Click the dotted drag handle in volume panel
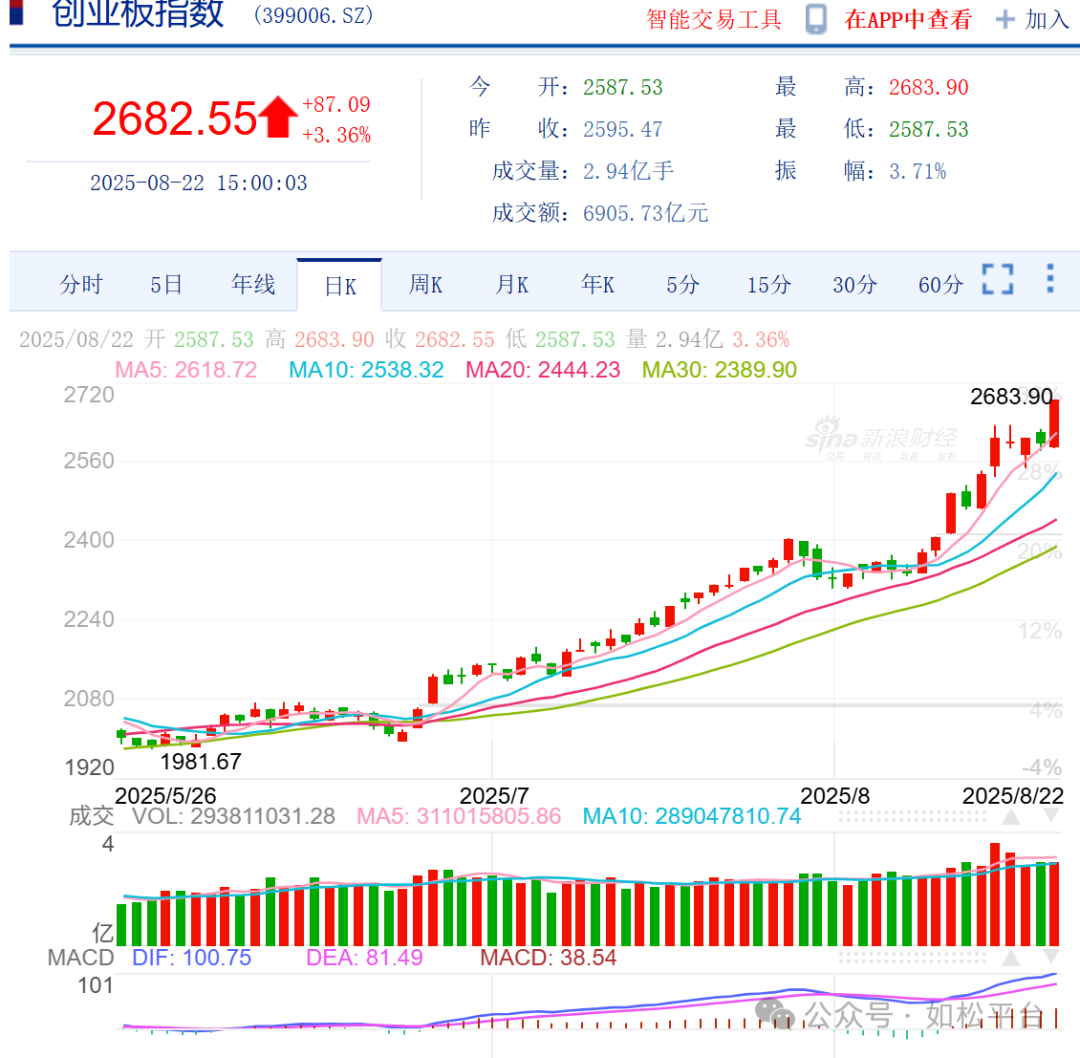The height and width of the screenshot is (1058, 1080). click(912, 818)
